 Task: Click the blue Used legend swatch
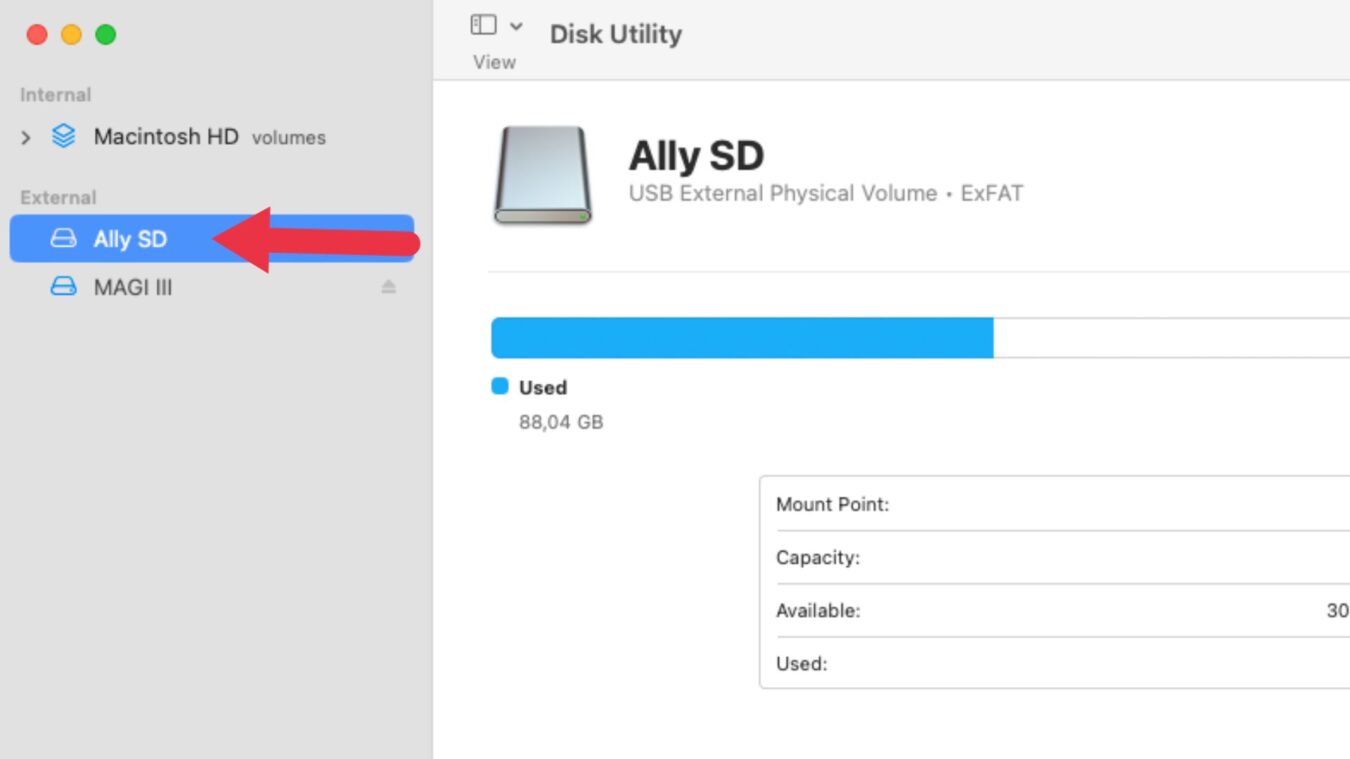tap(499, 386)
